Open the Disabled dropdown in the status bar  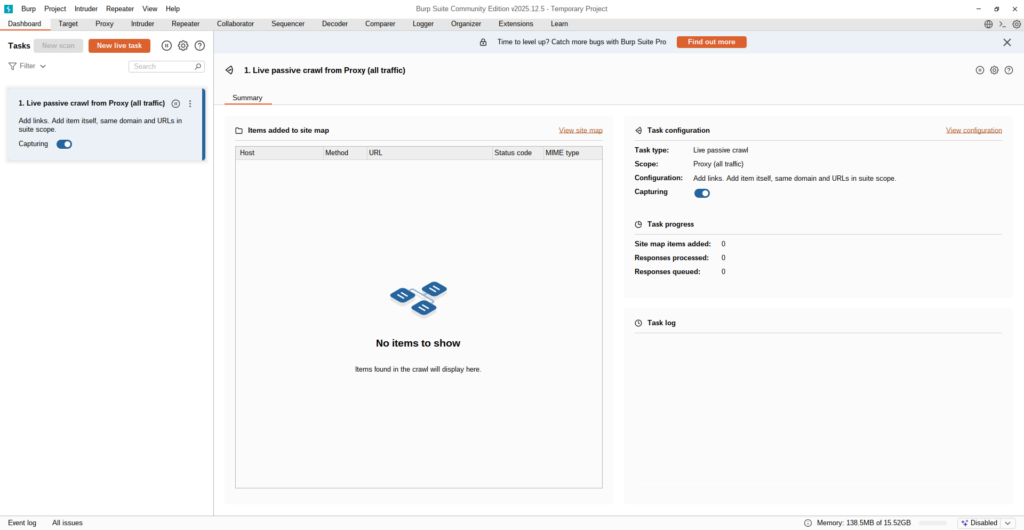tap(1007, 522)
